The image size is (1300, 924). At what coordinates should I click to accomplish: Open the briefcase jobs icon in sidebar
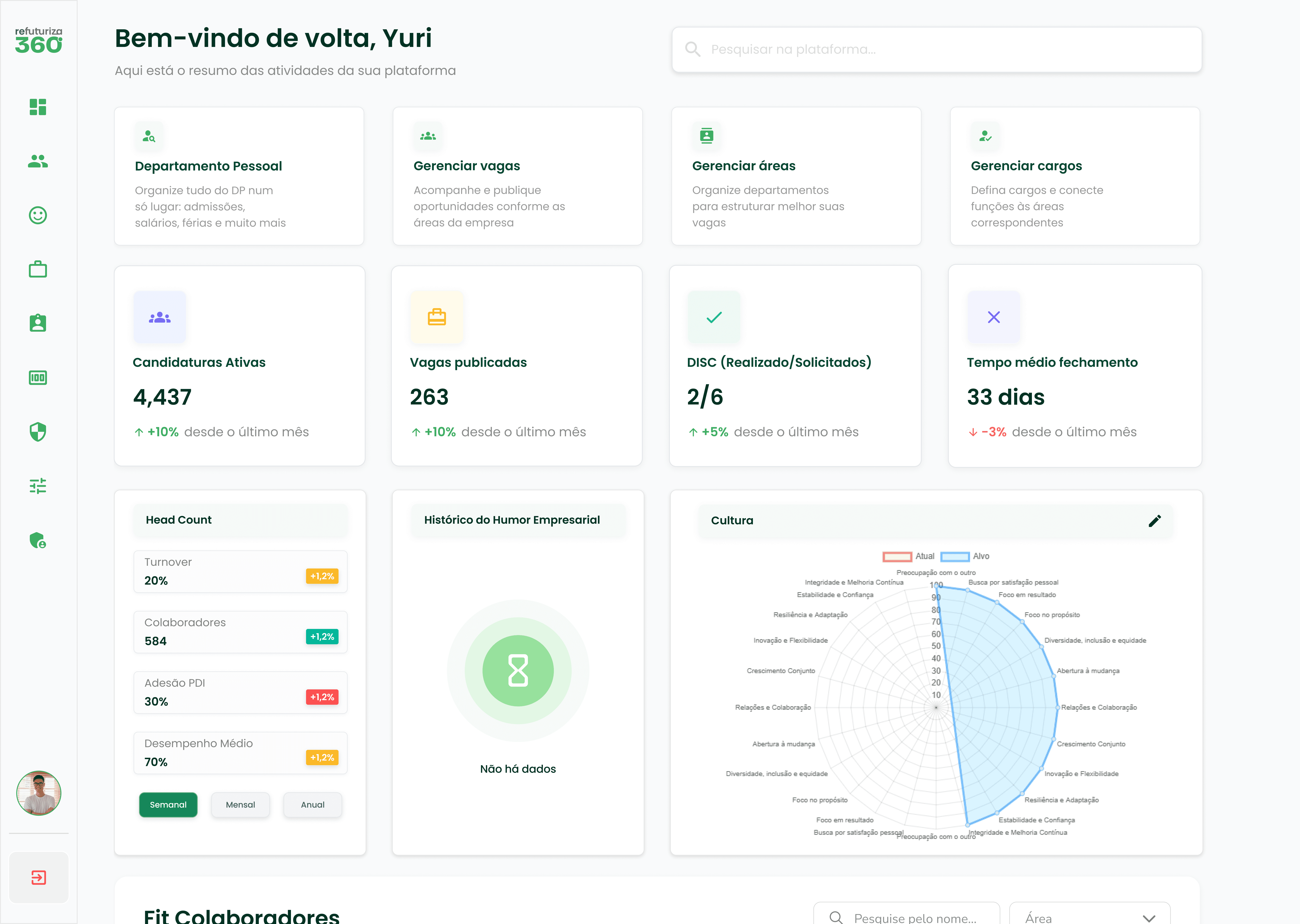pyautogui.click(x=37, y=269)
